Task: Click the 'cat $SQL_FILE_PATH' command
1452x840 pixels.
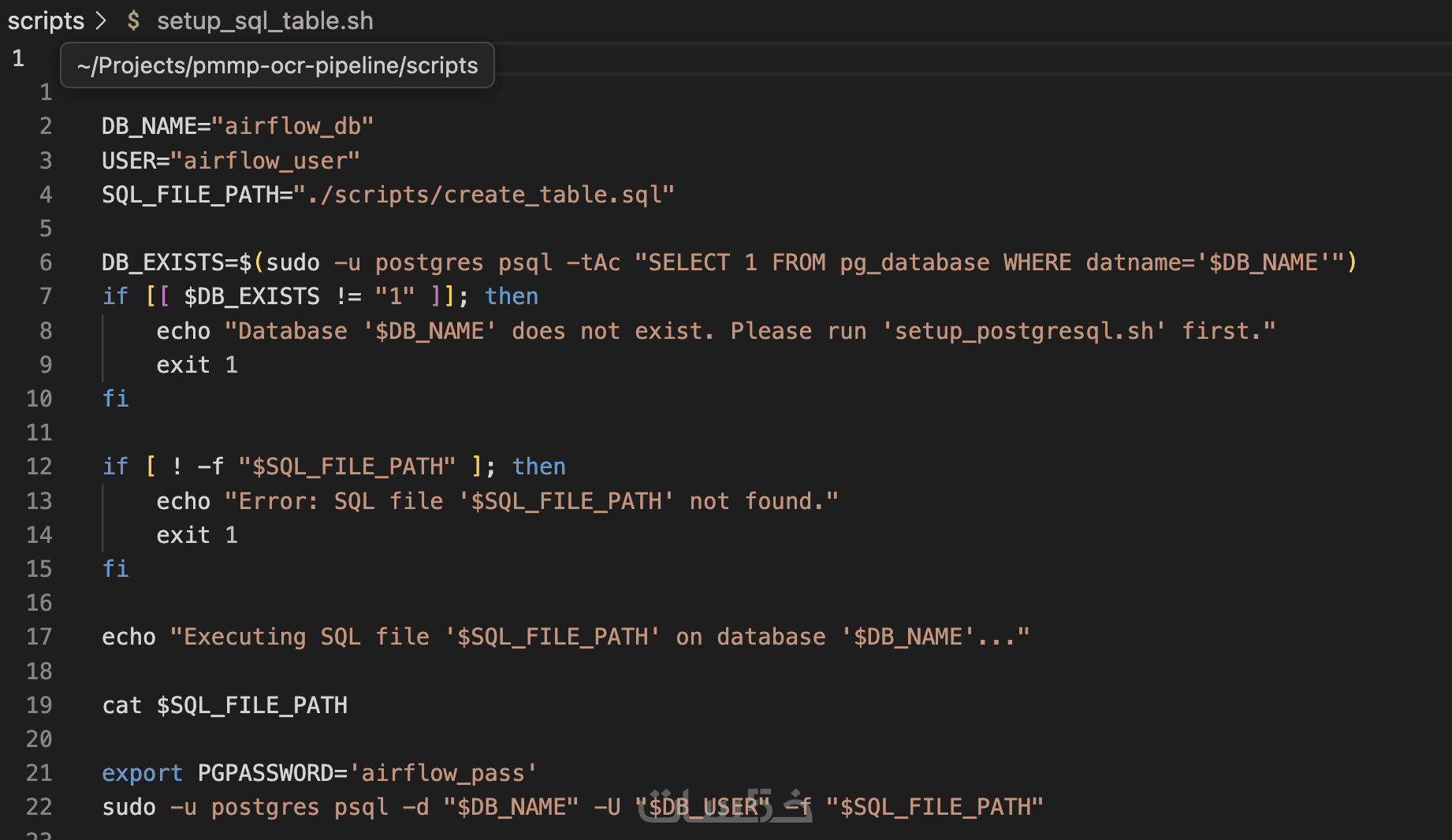Action: (225, 705)
